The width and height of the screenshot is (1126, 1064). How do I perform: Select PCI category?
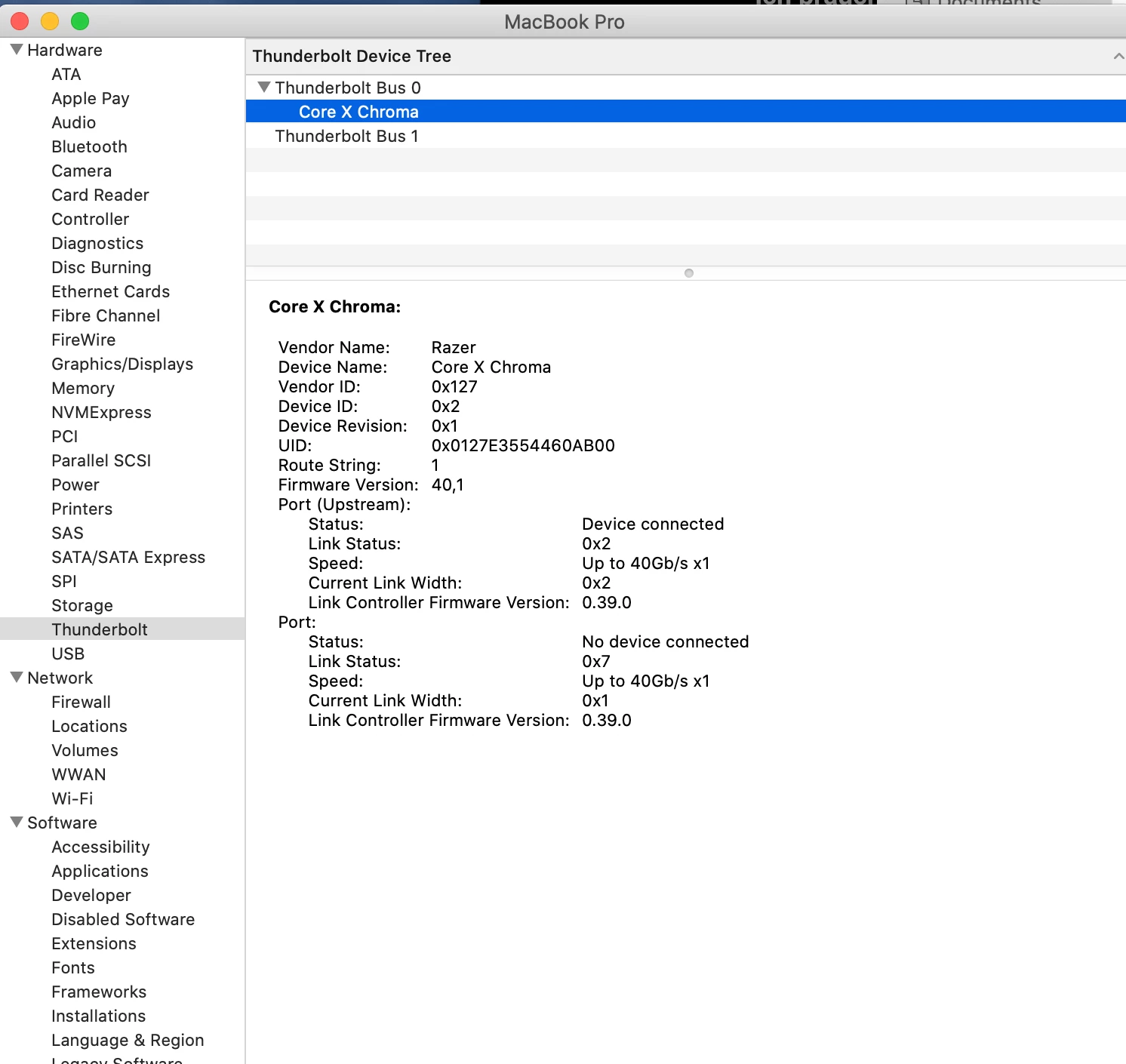pyautogui.click(x=65, y=436)
